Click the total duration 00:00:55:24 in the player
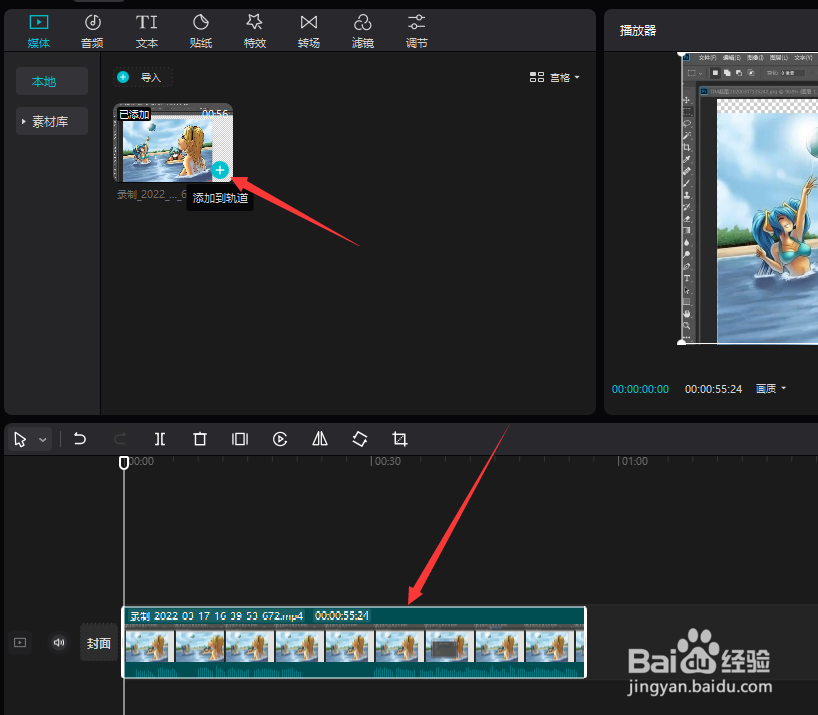818x715 pixels. pos(713,389)
